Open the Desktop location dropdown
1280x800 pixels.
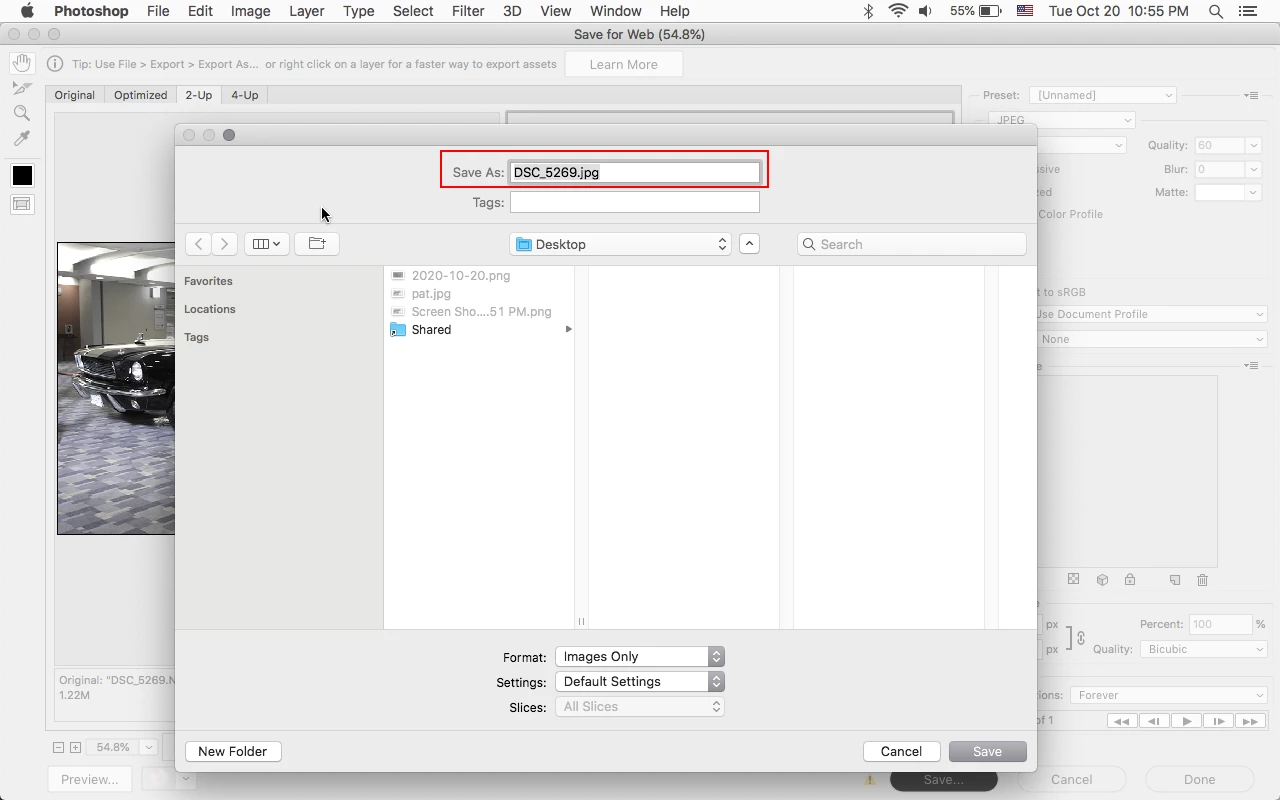pos(621,244)
